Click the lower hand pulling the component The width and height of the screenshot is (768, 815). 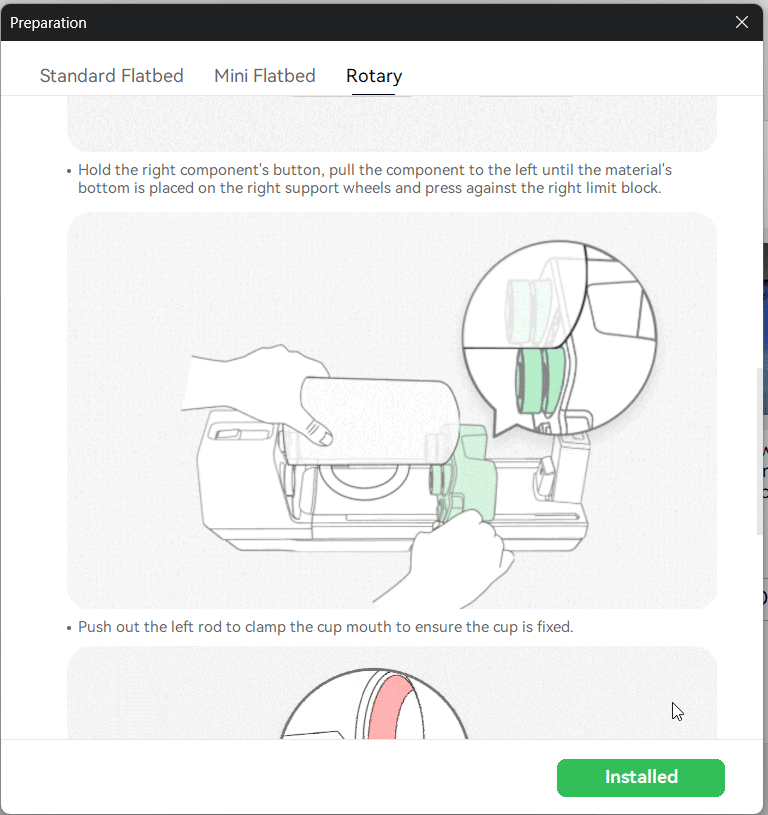pos(446,560)
